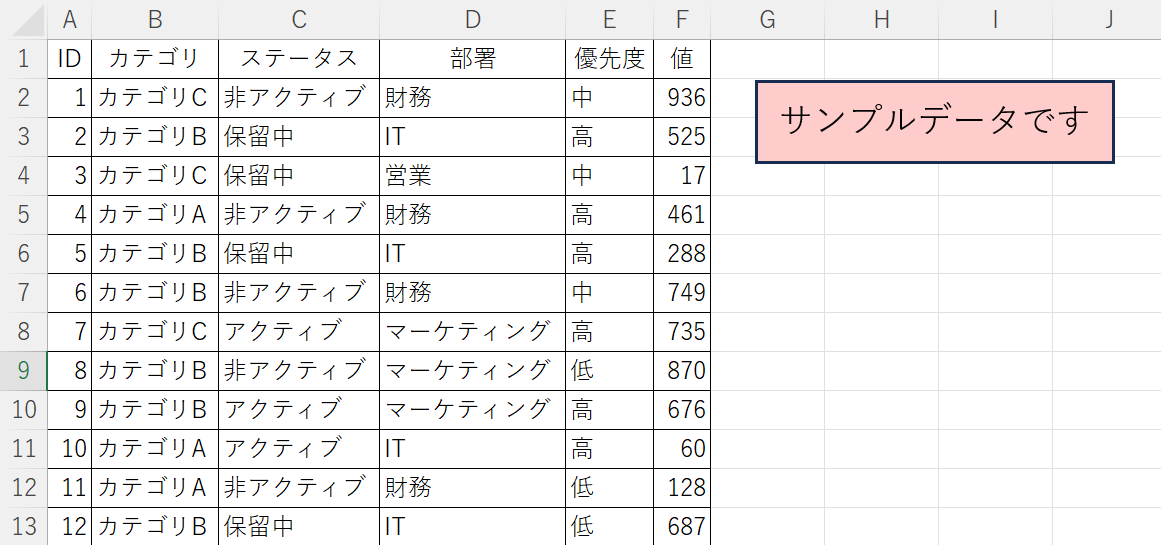
Task: Click the column G header
Action: (767, 20)
